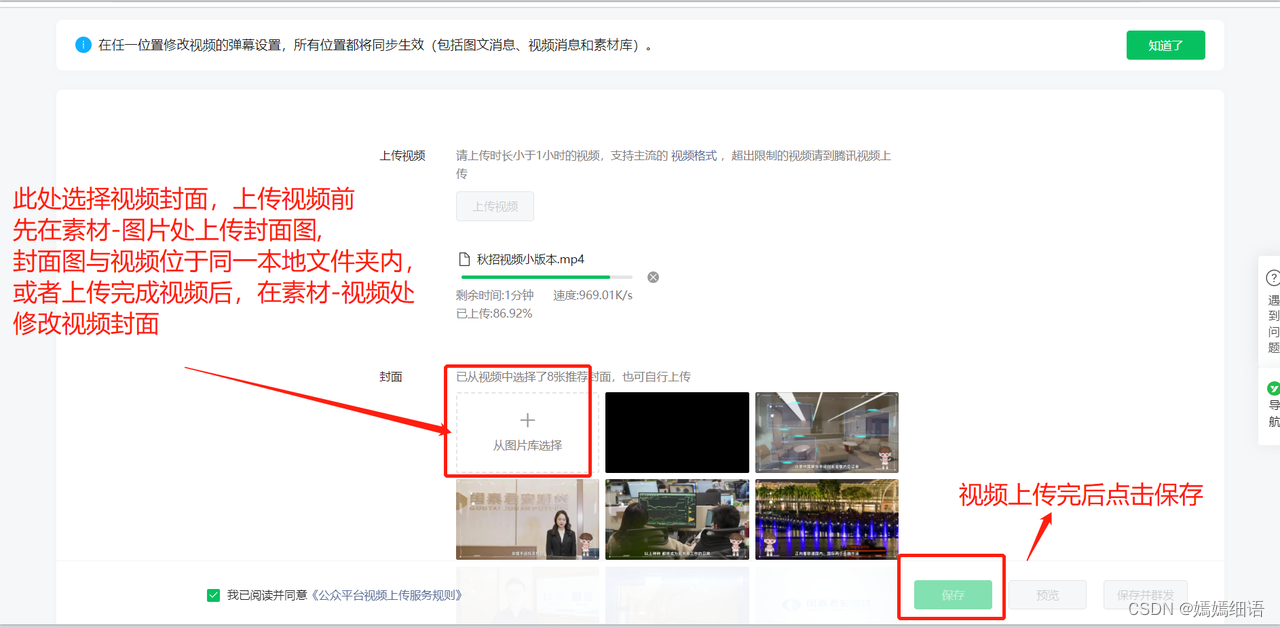The height and width of the screenshot is (627, 1280).
Task: Click the file icon beside 秋招视频小版本.mp4
Action: pyautogui.click(x=464, y=259)
